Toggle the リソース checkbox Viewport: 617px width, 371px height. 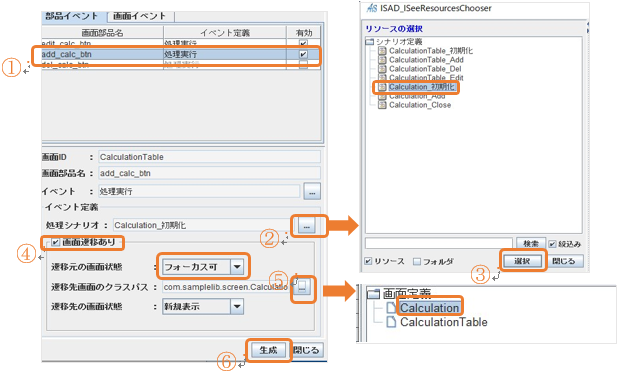(x=368, y=261)
